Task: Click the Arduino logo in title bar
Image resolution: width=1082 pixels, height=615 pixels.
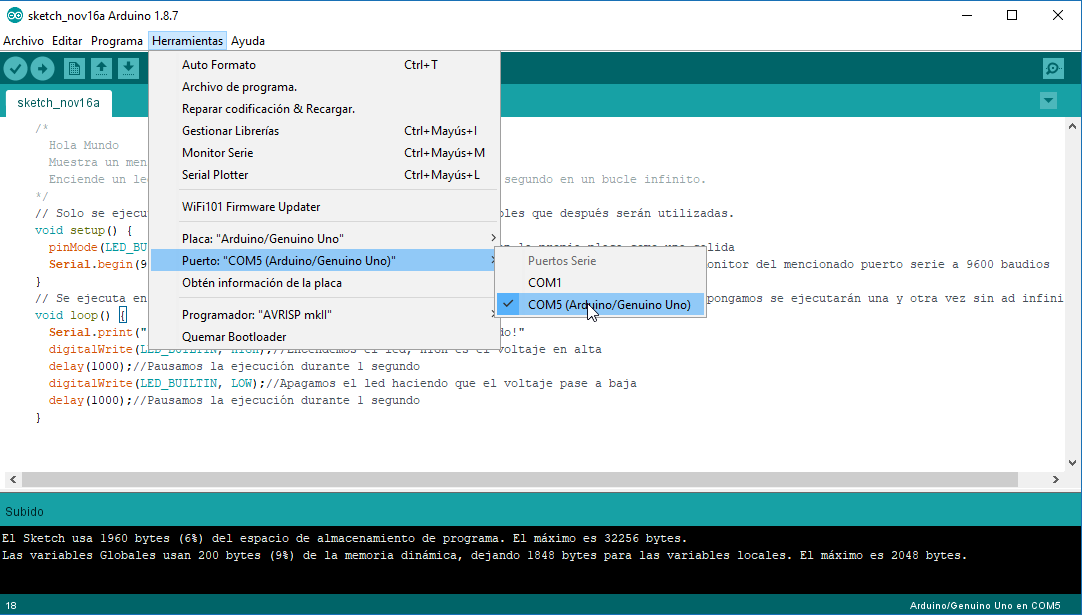Action: click(x=14, y=15)
